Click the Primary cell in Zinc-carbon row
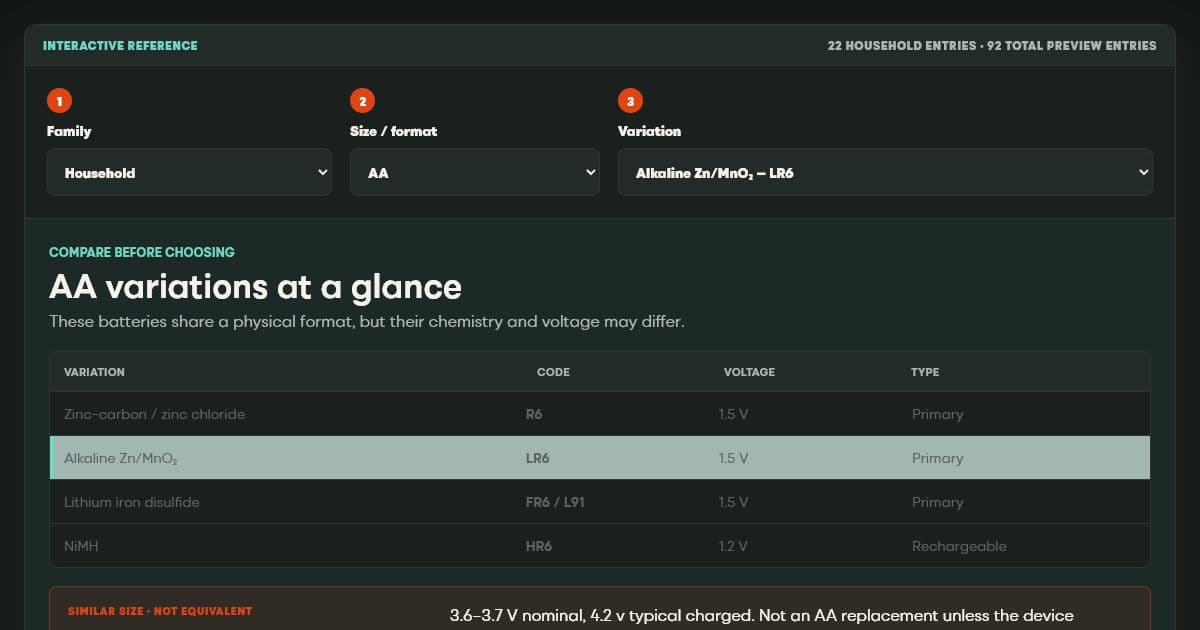The height and width of the screenshot is (630, 1200). (937, 414)
